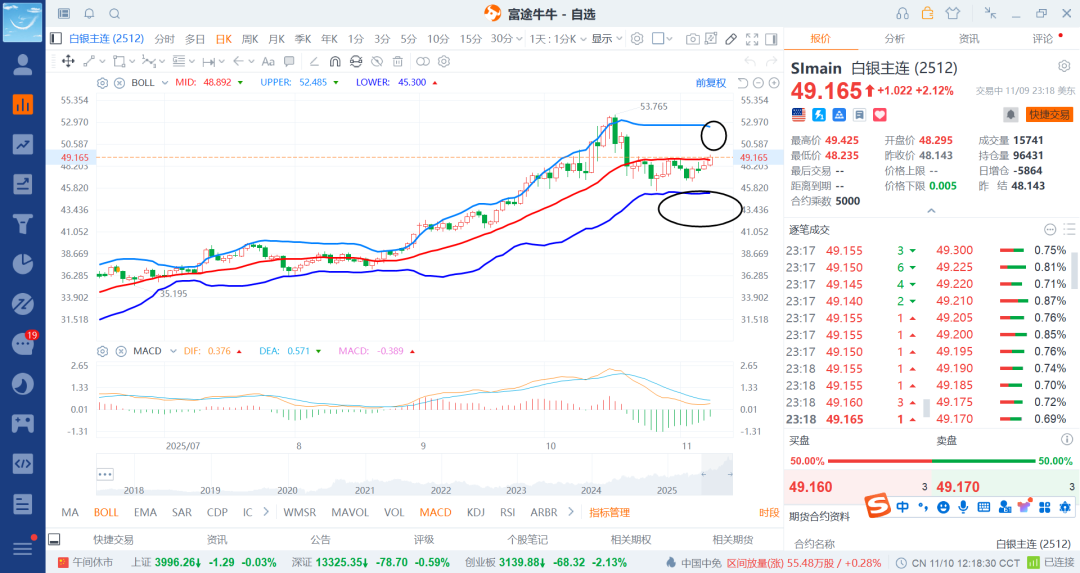Screen dimensions: 1080x573
Task: Enable the magnet snap tool
Action: pos(335,61)
